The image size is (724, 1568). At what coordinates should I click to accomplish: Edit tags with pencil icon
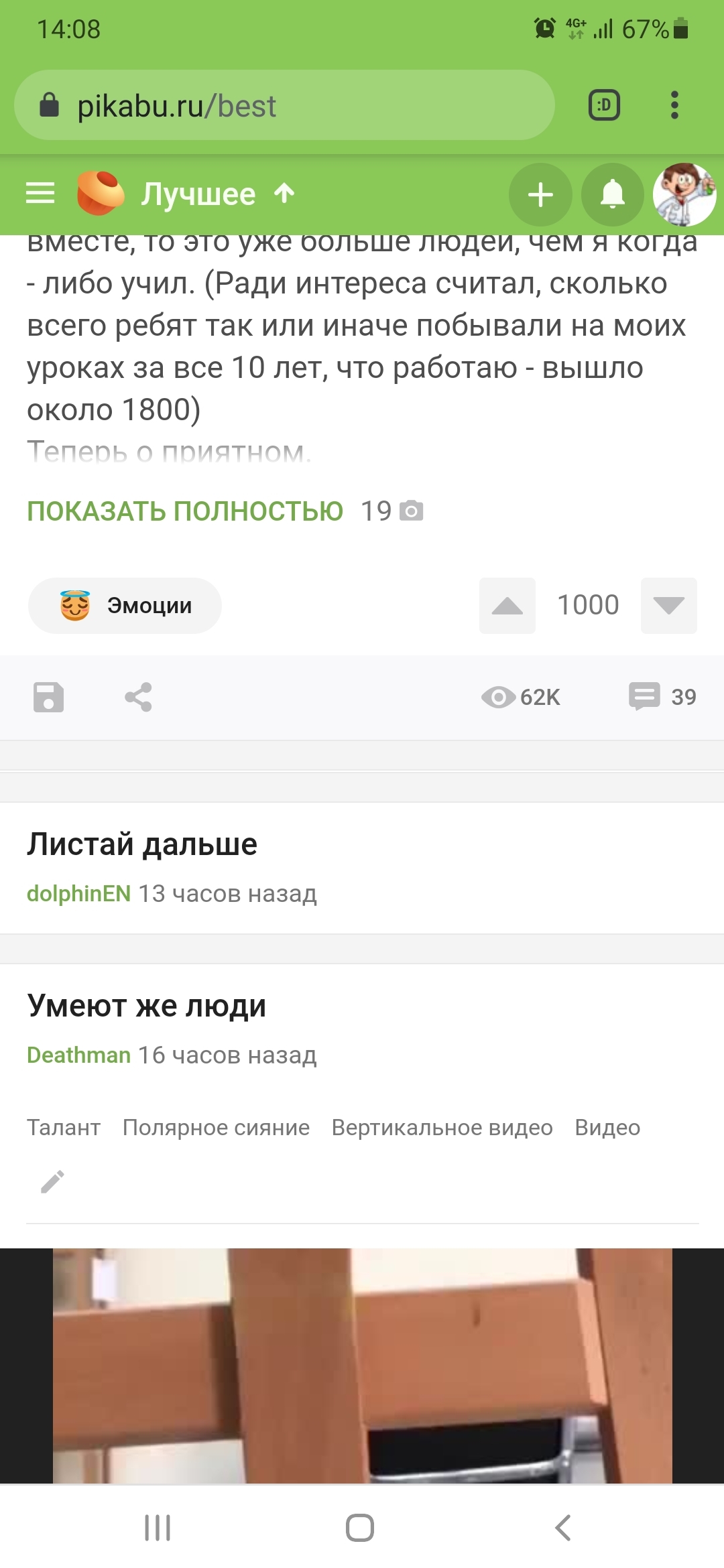click(x=52, y=1182)
